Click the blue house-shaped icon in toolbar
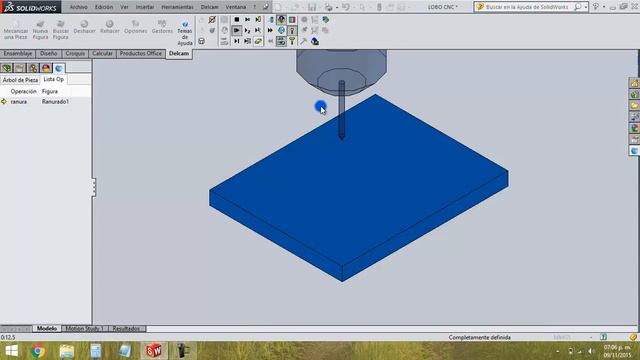The width and height of the screenshot is (640, 360). click(315, 41)
